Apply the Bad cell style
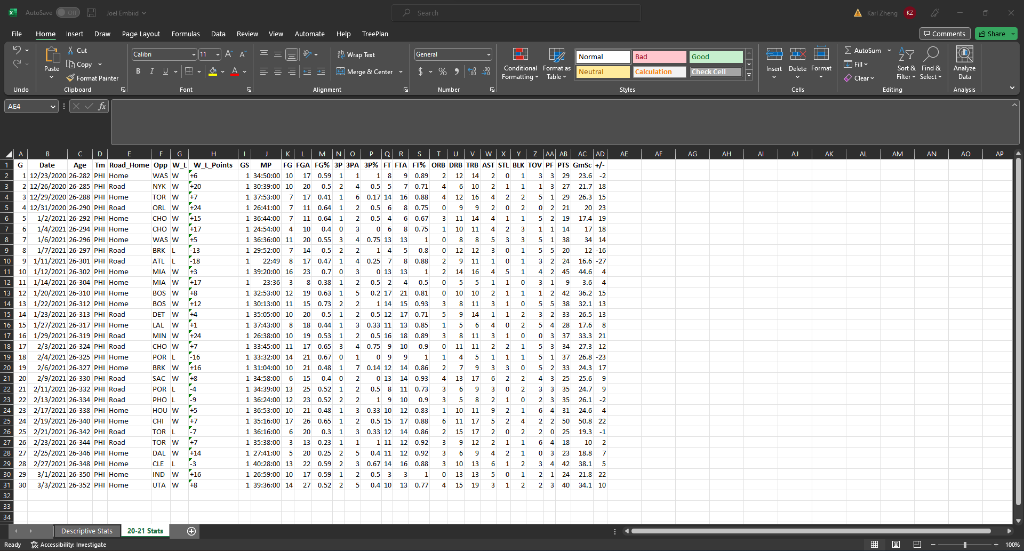 point(660,57)
